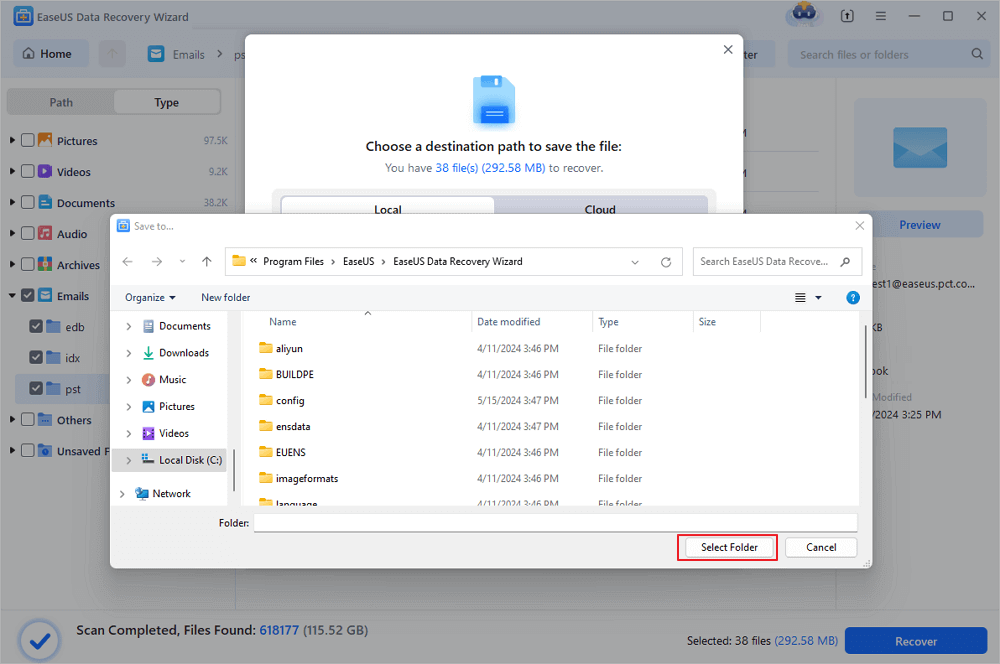Click the Folder name input field
Viewport: 1000px width, 664px height.
click(x=555, y=523)
